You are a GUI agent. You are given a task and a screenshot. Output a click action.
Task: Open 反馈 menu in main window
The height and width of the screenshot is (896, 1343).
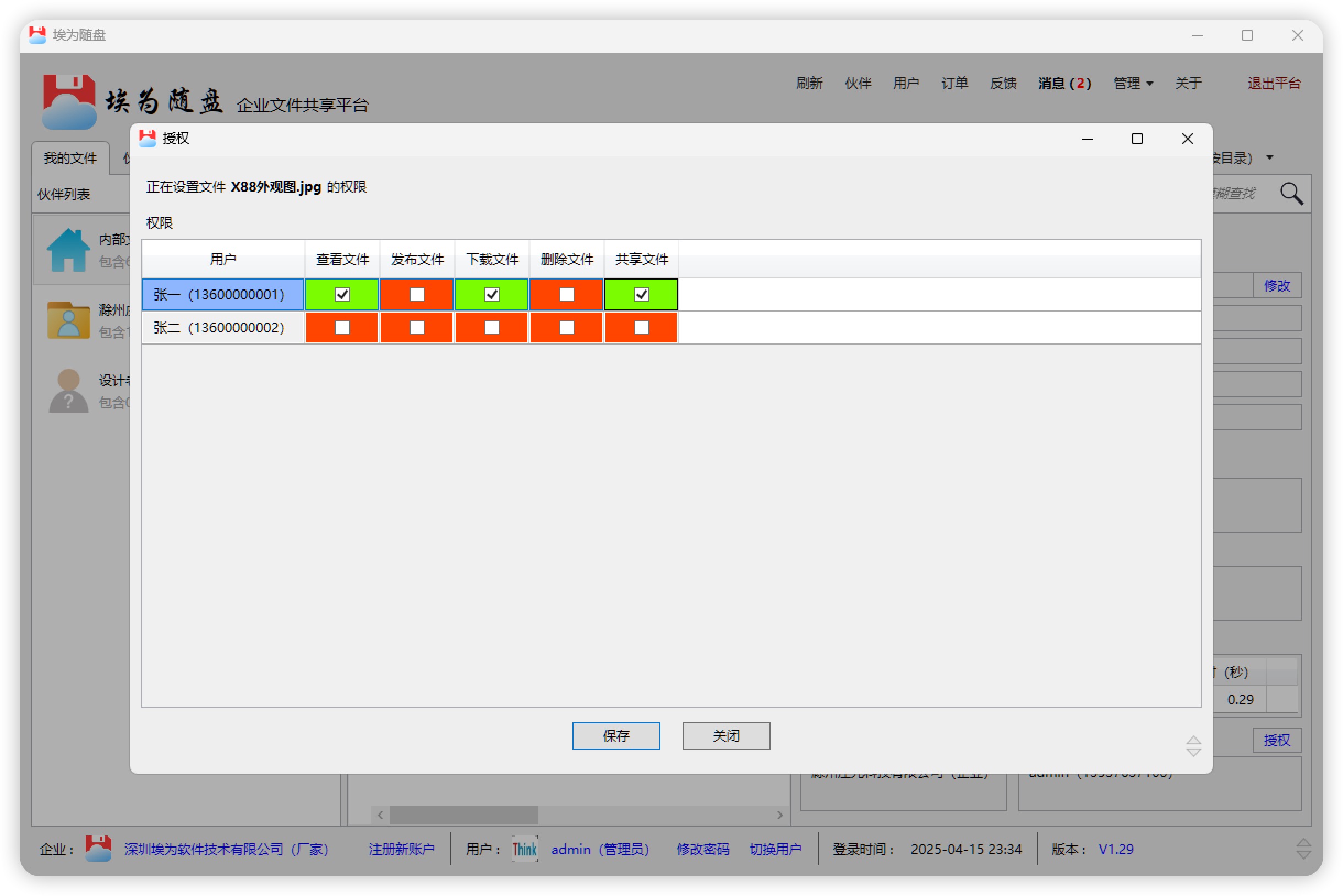point(1002,84)
